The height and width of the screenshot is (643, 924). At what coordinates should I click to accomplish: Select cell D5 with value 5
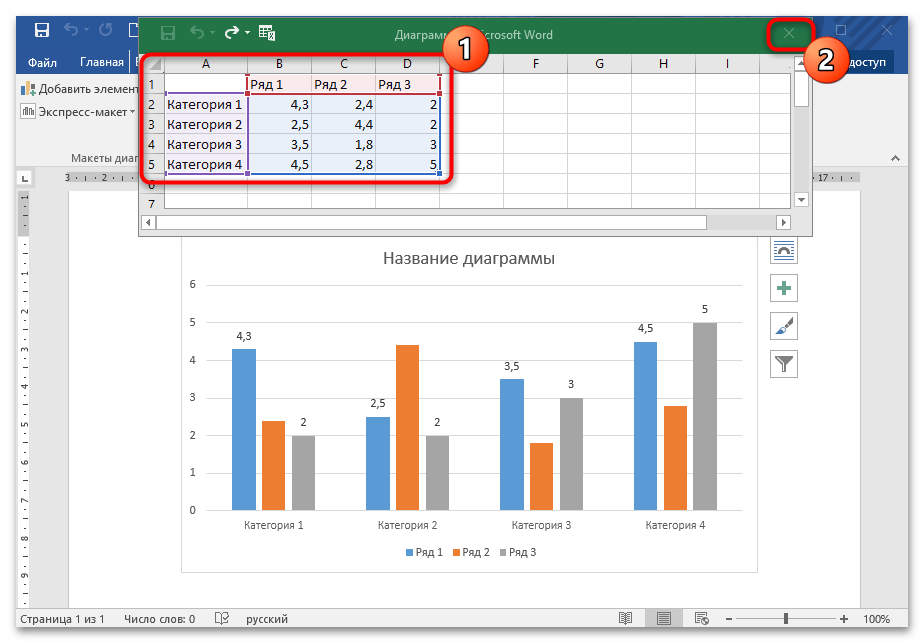point(407,164)
